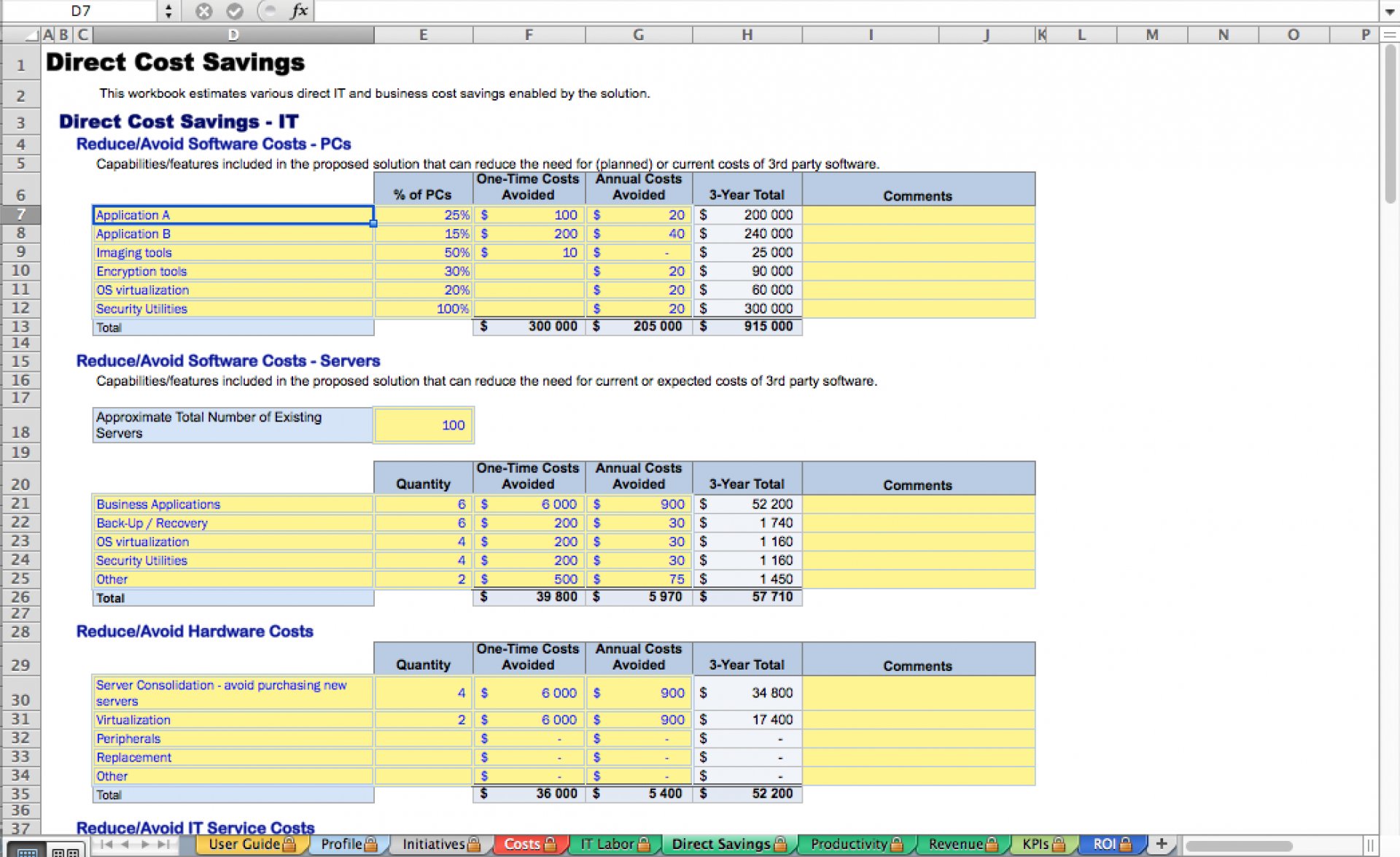Switch to Normal view icon at bottom-left
Viewport: 1400px width, 857px height.
(x=28, y=851)
